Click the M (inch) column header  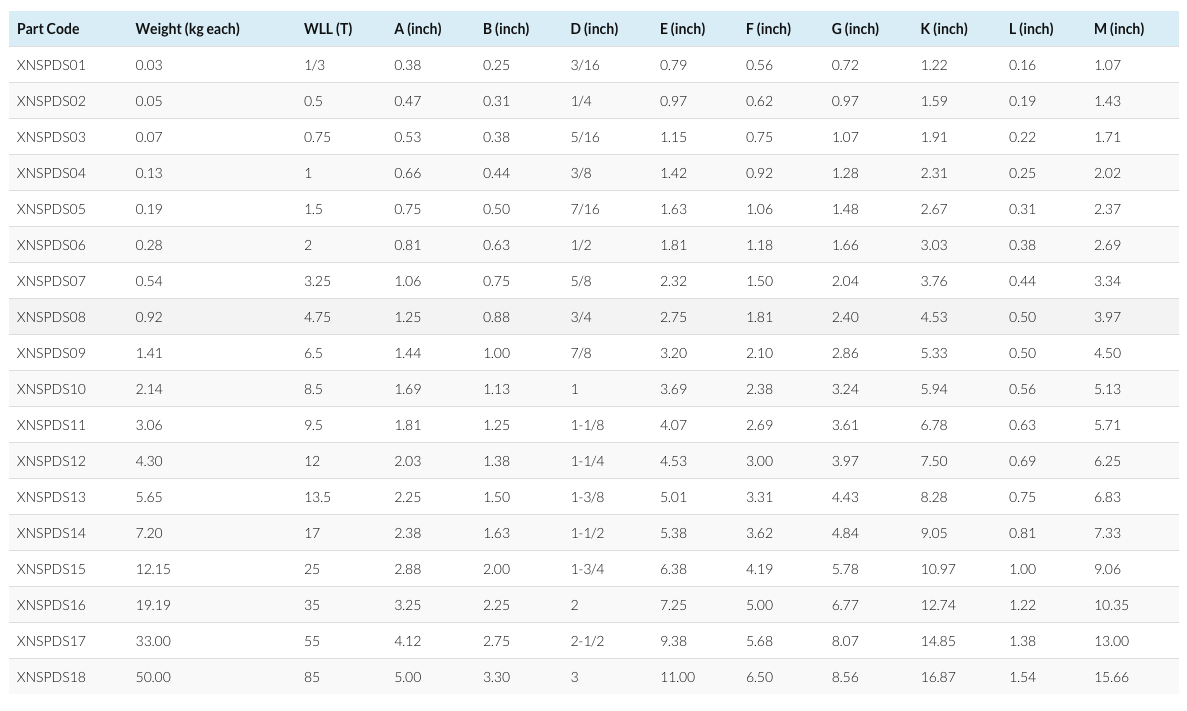coord(1118,29)
